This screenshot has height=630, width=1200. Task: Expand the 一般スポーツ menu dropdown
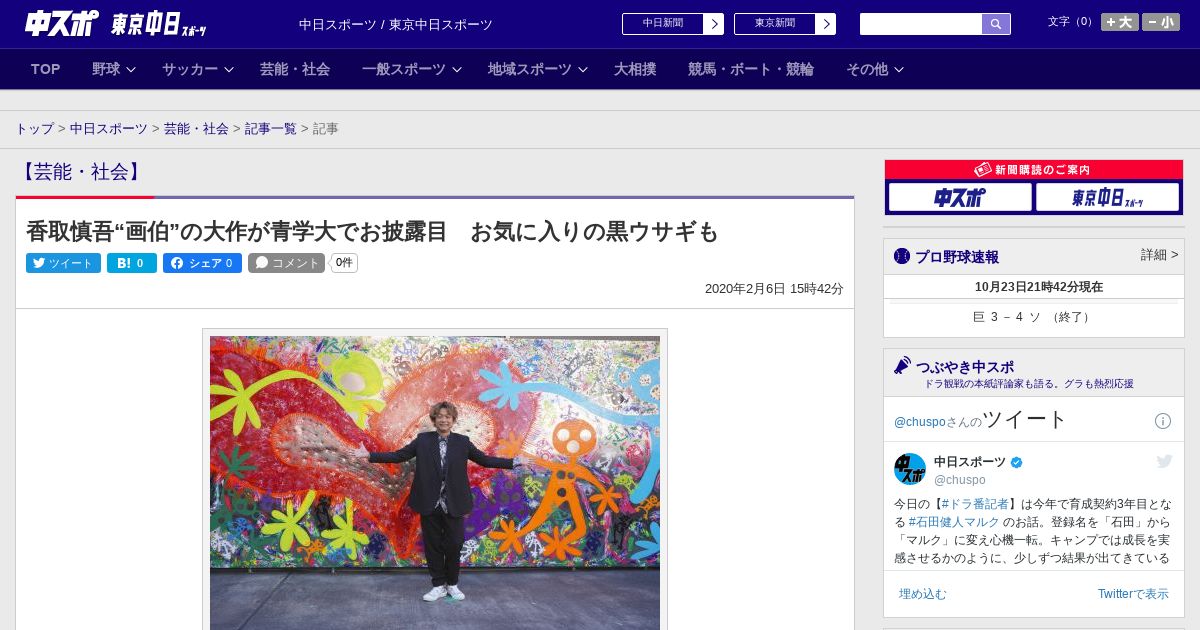point(411,69)
